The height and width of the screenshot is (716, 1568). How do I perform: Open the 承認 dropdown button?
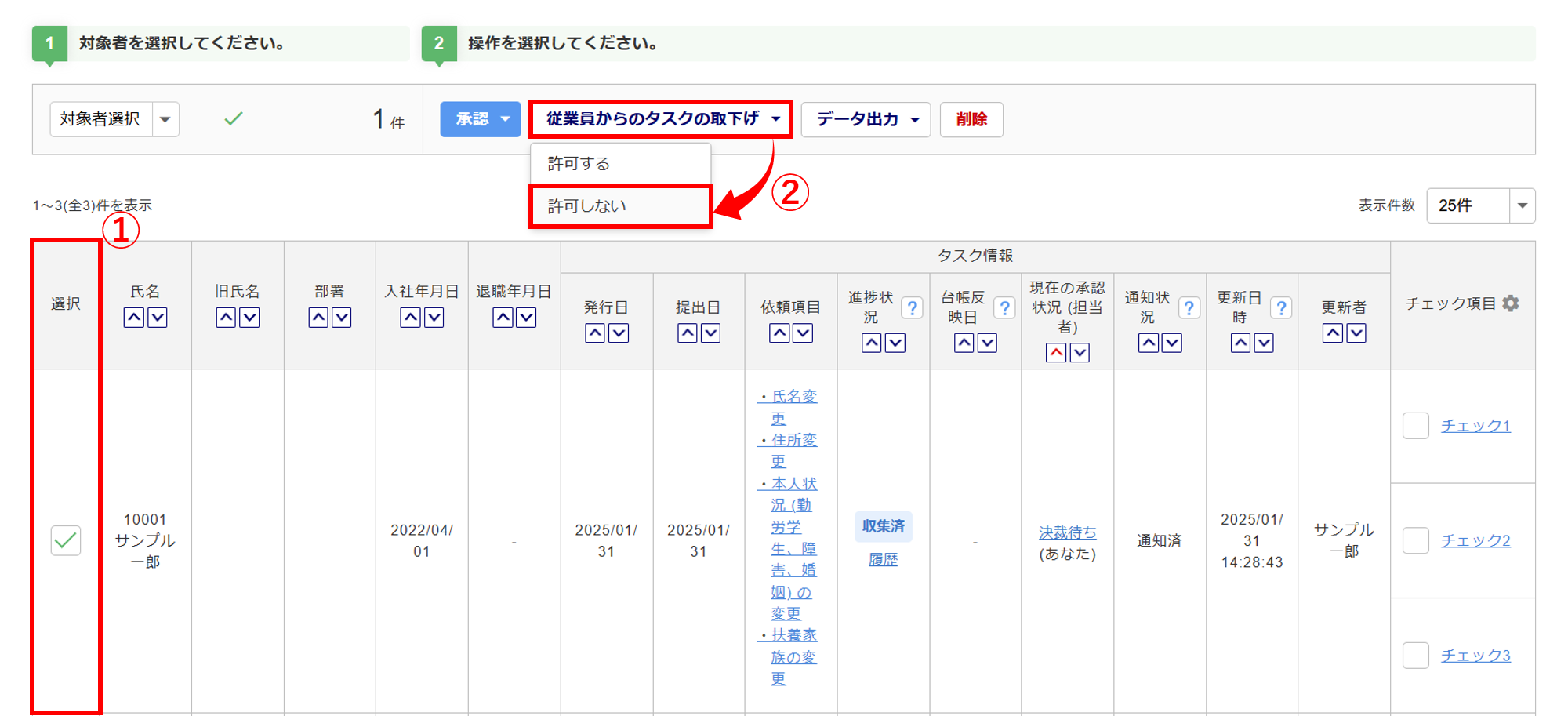(480, 119)
